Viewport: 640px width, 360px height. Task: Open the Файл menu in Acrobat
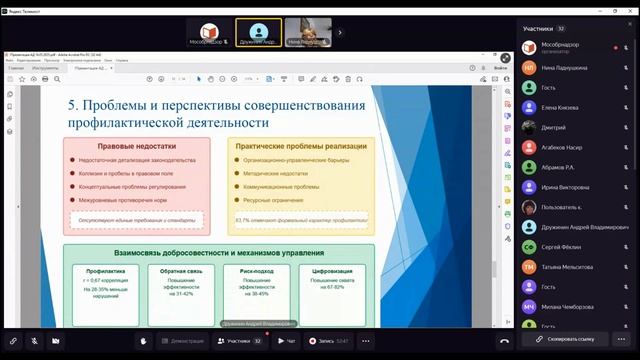pyautogui.click(x=9, y=60)
